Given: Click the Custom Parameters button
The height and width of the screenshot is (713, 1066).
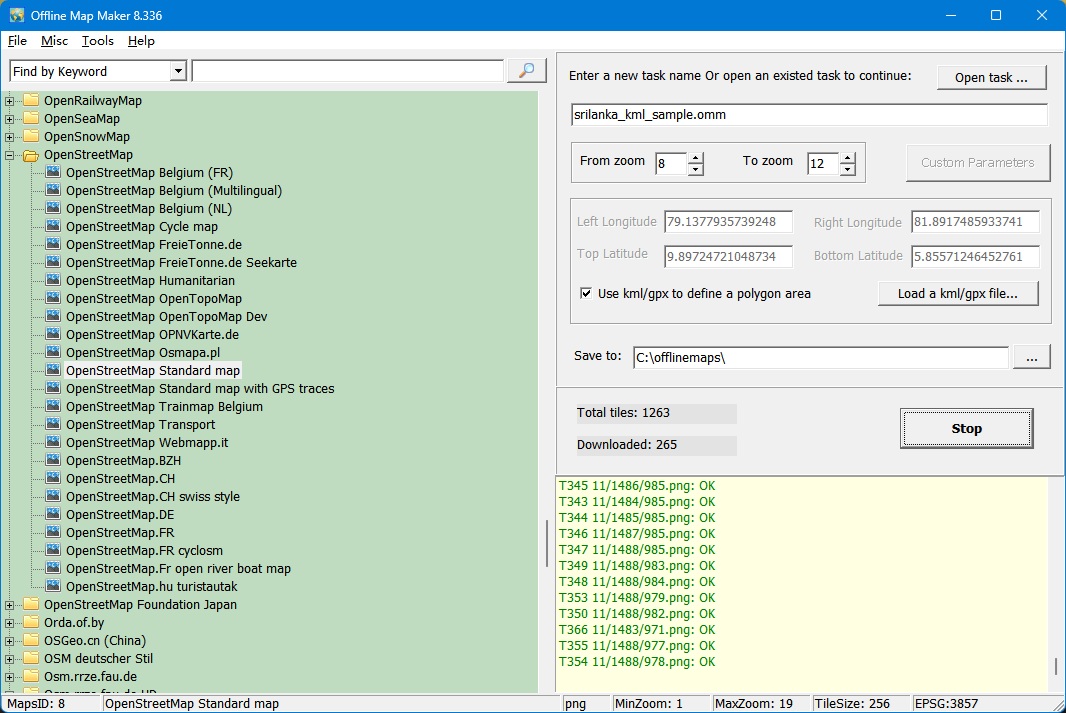Looking at the screenshot, I should tap(978, 162).
